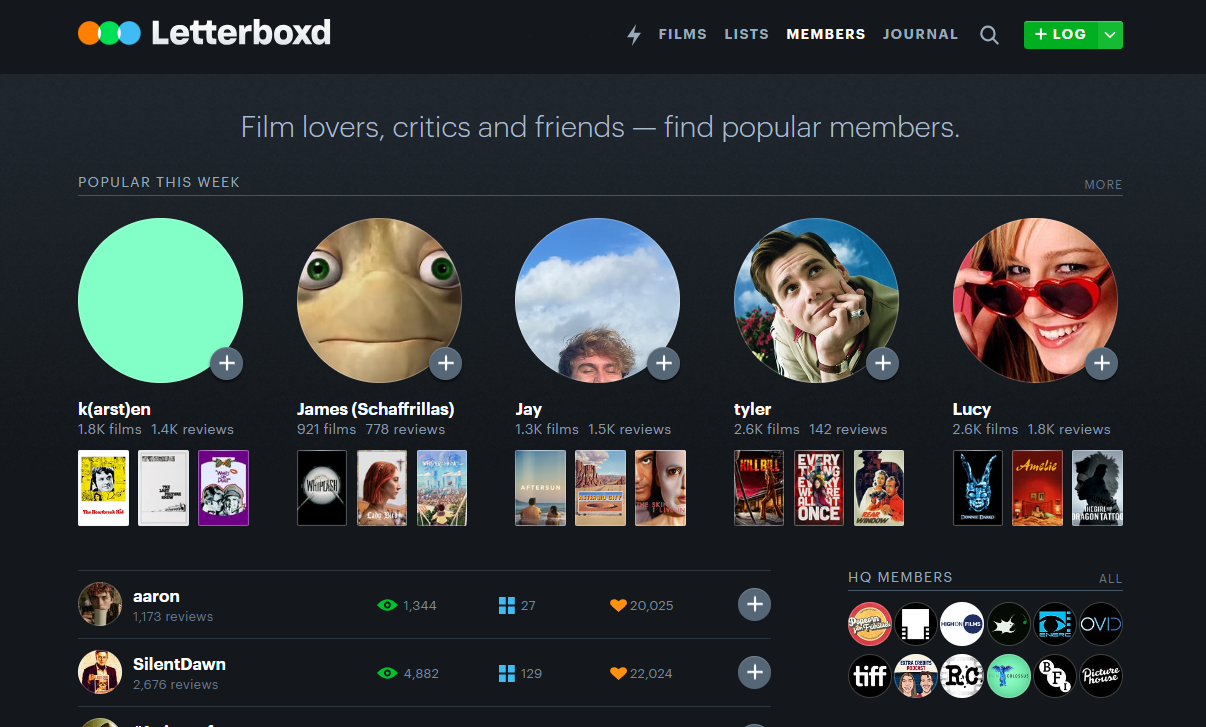Open SilentDawn's profile name in list
The width and height of the screenshot is (1206, 727).
[179, 664]
